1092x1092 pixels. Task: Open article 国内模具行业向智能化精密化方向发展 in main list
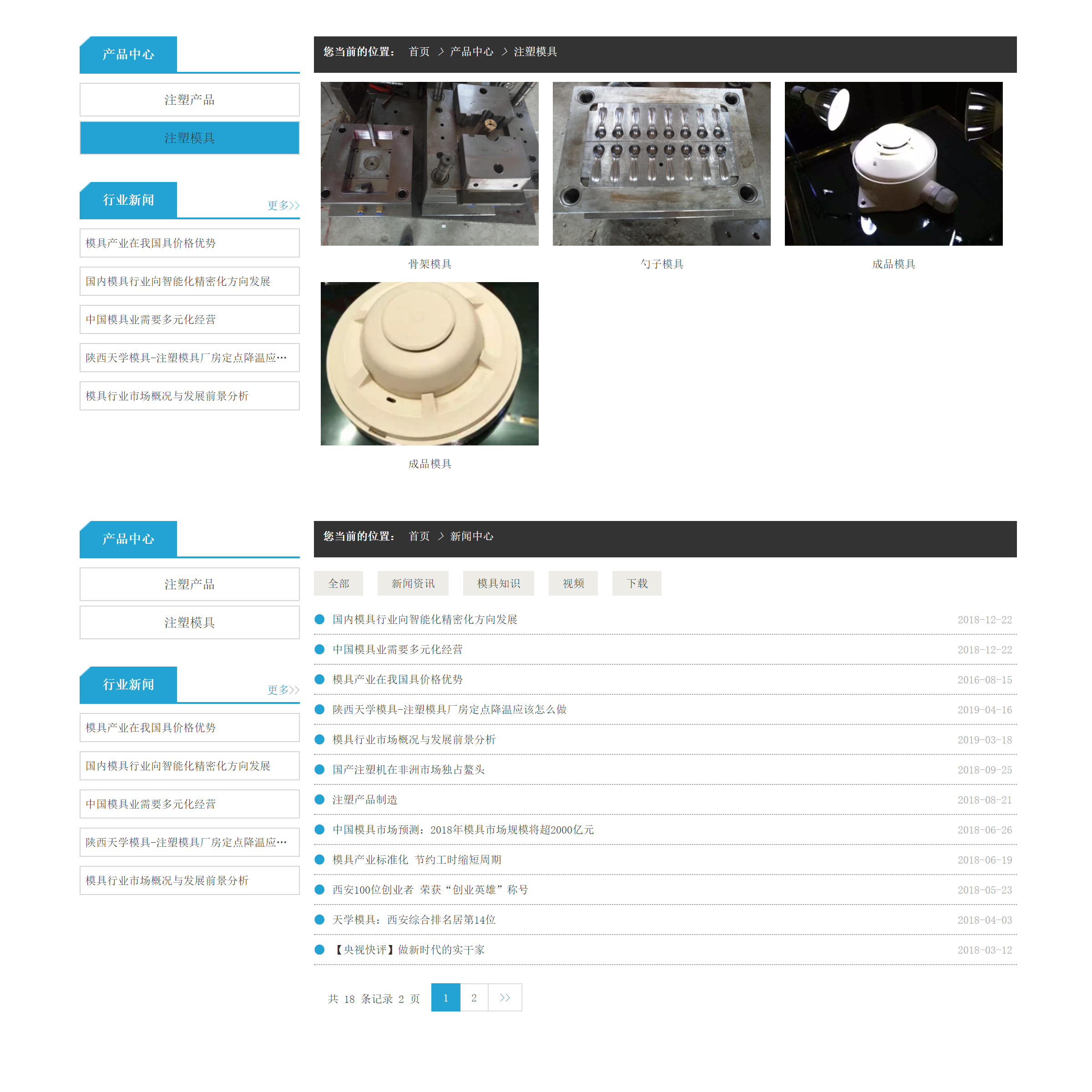pos(425,619)
